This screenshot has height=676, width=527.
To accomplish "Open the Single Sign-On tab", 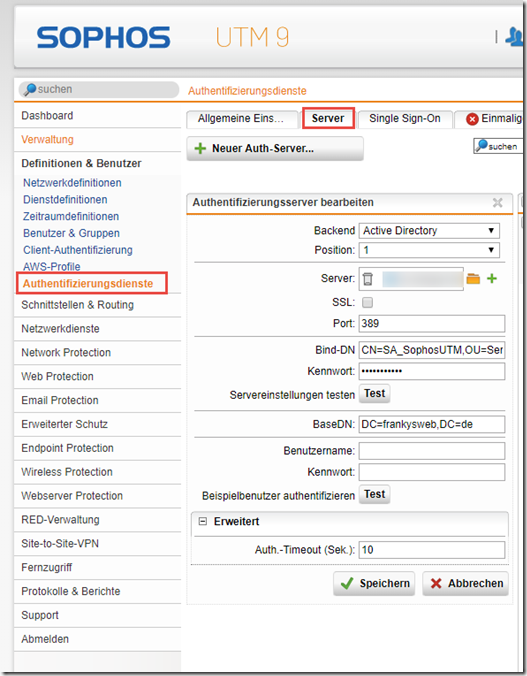I will 405,119.
